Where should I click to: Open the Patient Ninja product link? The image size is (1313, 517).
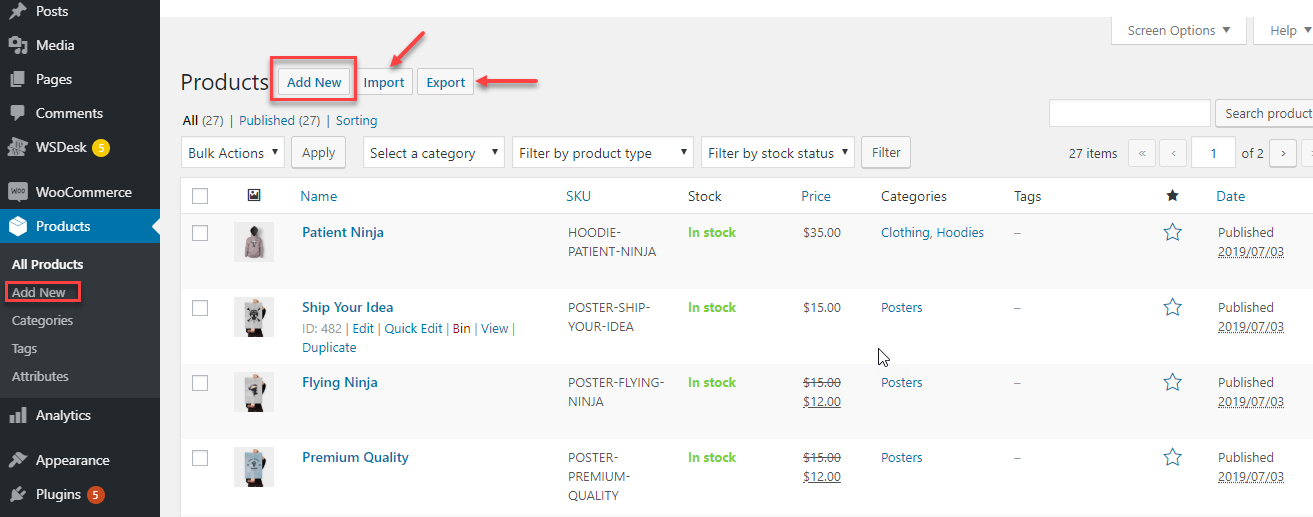(343, 232)
